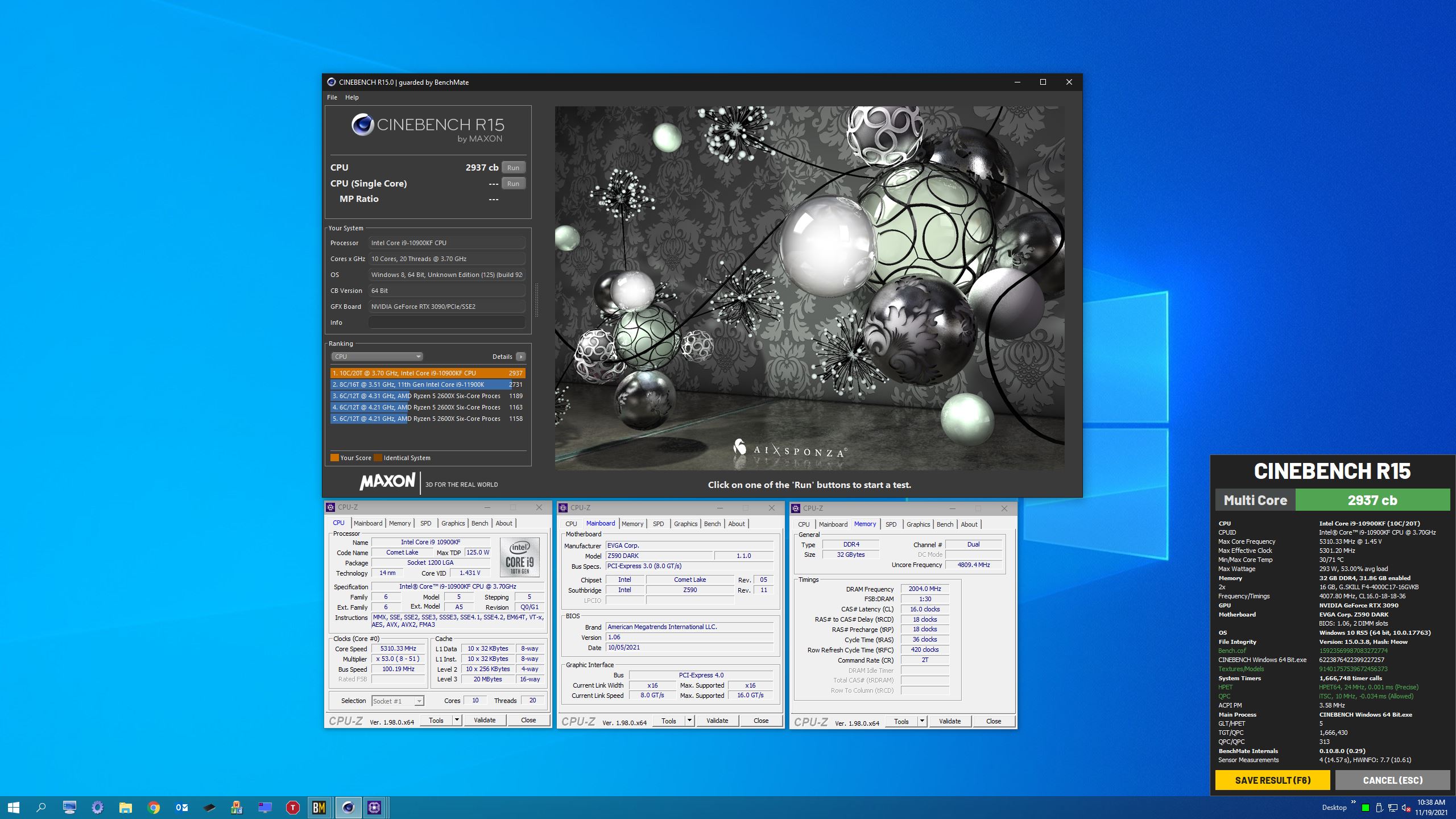
Task: Open the Graphics tab in the Memory CPU-Z window
Action: [918, 524]
